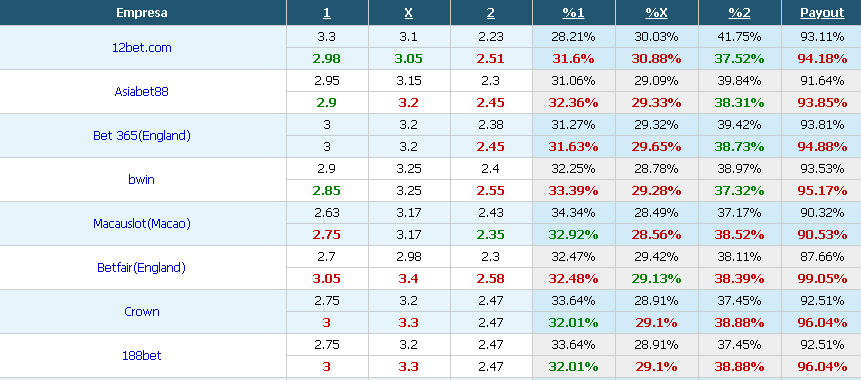Select Betfair's 99.05% payout cell
This screenshot has height=380, width=861.
pyautogui.click(x=822, y=278)
